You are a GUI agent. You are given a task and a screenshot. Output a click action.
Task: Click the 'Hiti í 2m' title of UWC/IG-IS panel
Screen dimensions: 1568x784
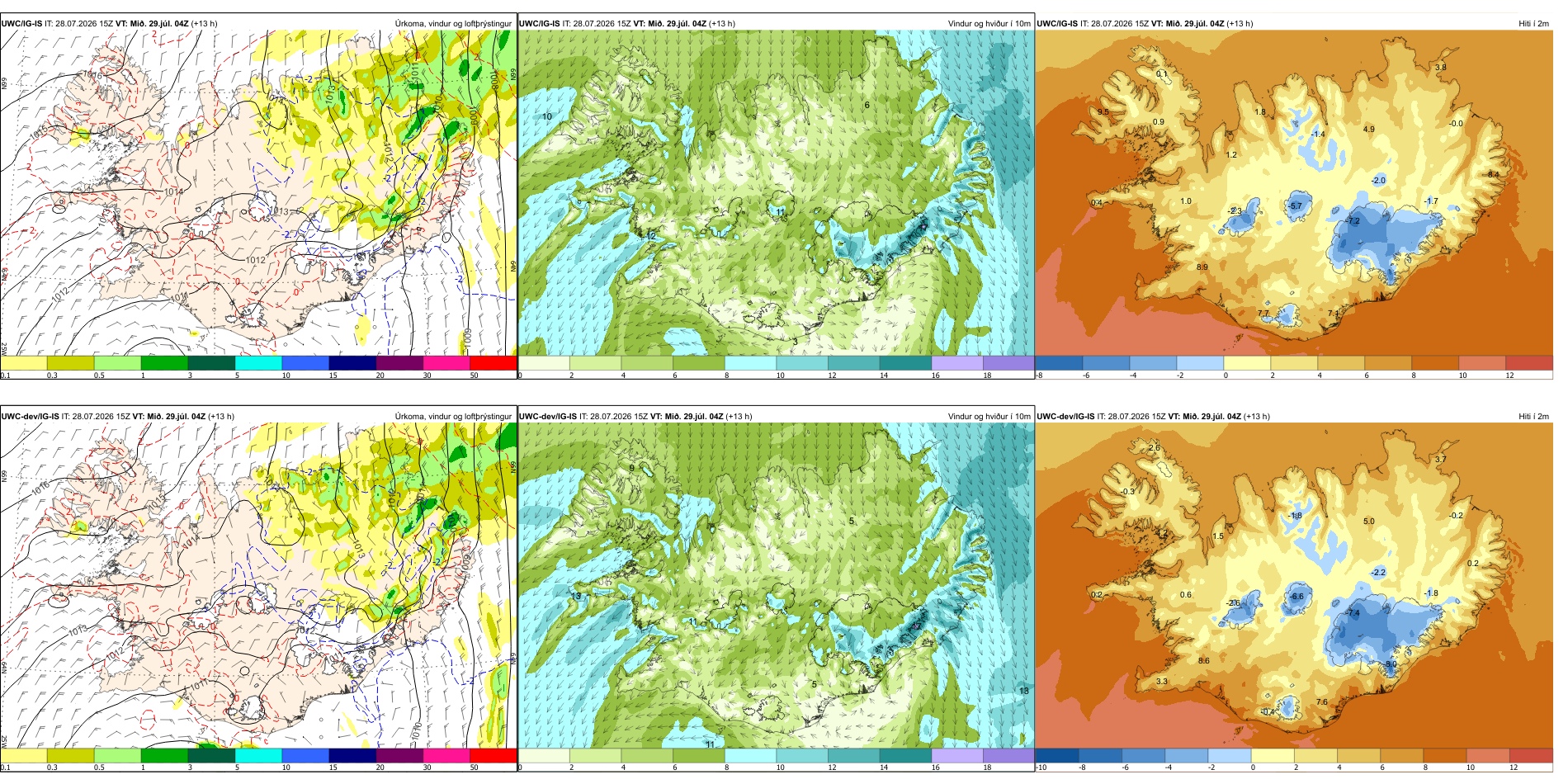tap(1533, 24)
